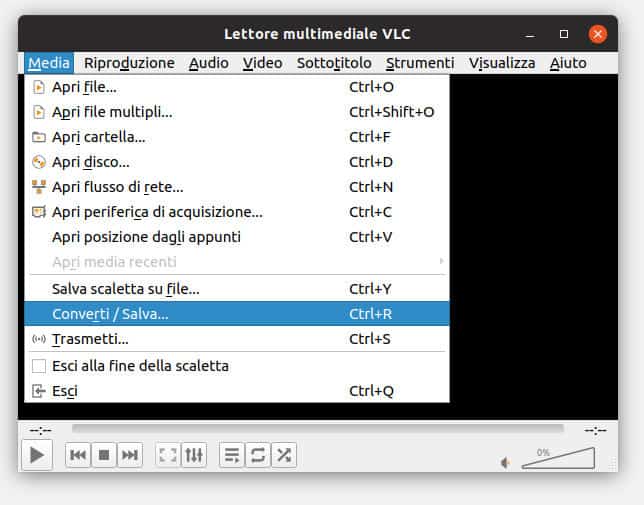Open the Audio menu
Image resolution: width=644 pixels, height=505 pixels.
[209, 63]
